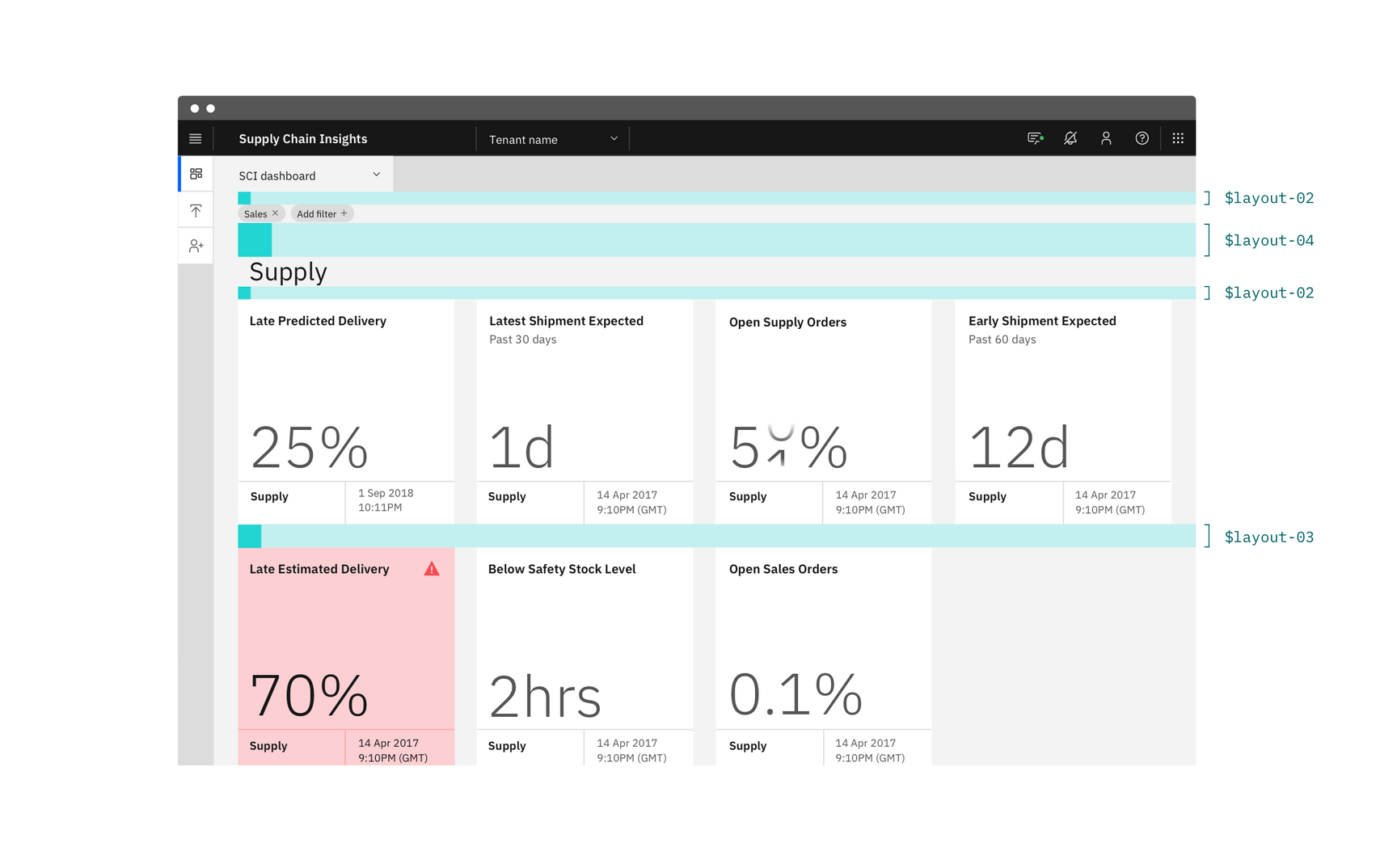Toggle notifications via the muted bell icon
Screen dimensions: 1397x868
coord(1070,137)
